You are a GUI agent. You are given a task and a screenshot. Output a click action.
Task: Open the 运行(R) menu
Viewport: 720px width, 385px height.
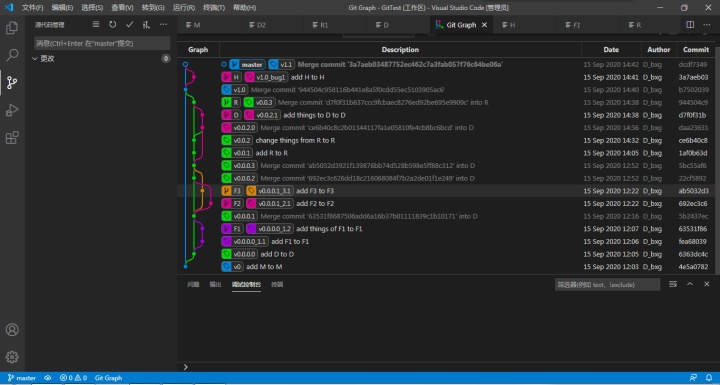(x=184, y=8)
